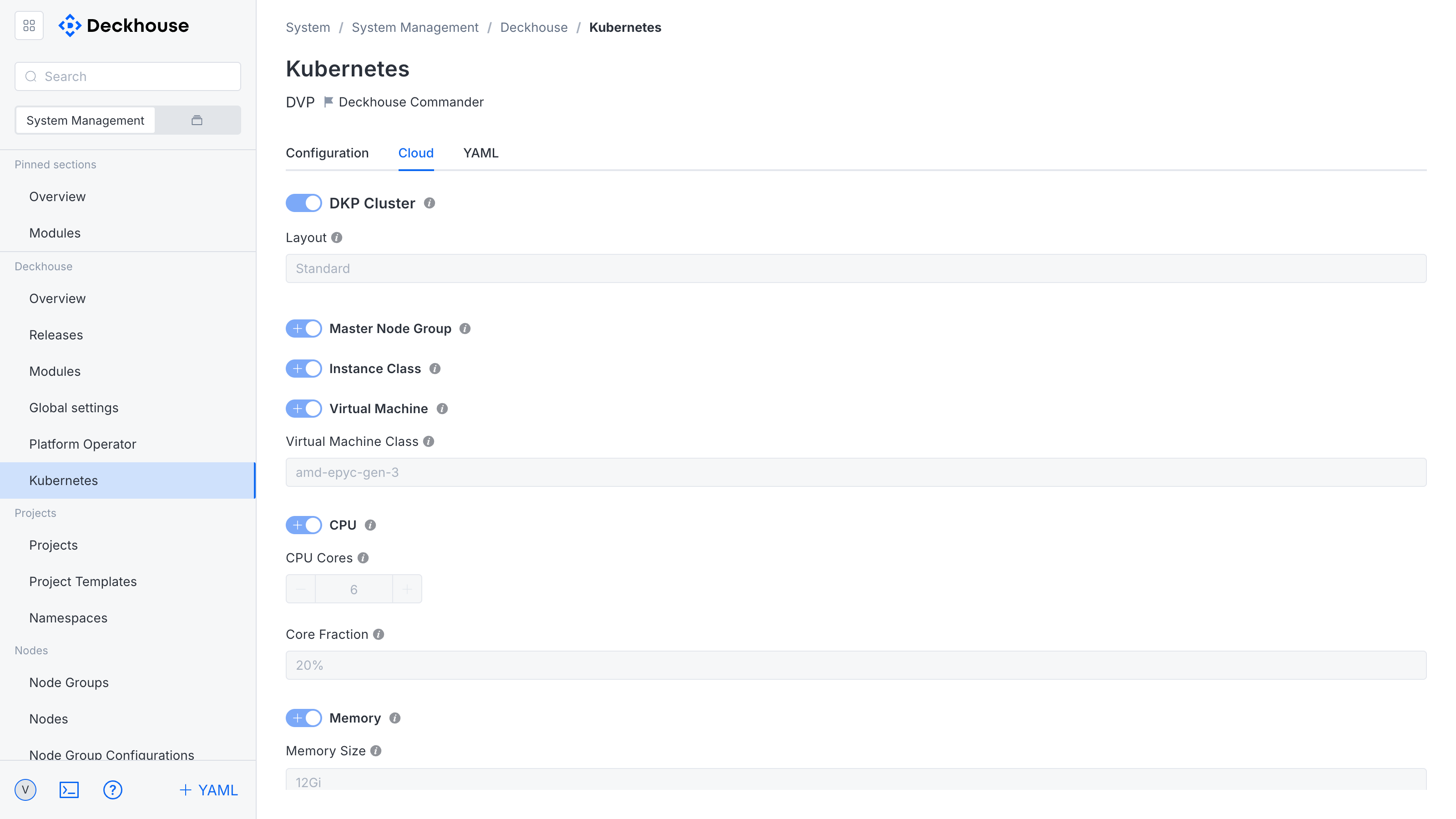Show info for Virtual Machine Class
The width and height of the screenshot is (1456, 819).
click(429, 441)
